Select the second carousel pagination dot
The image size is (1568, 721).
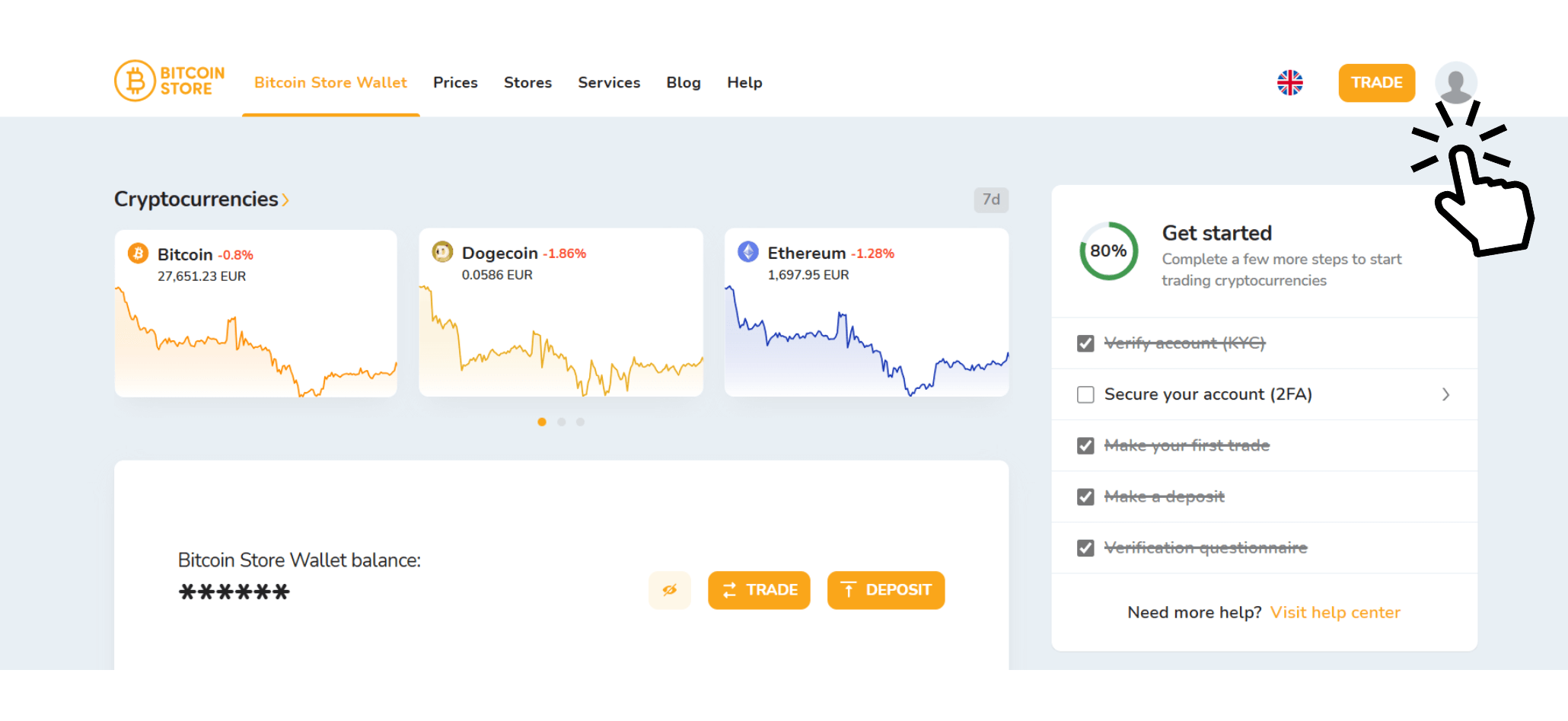pos(562,422)
